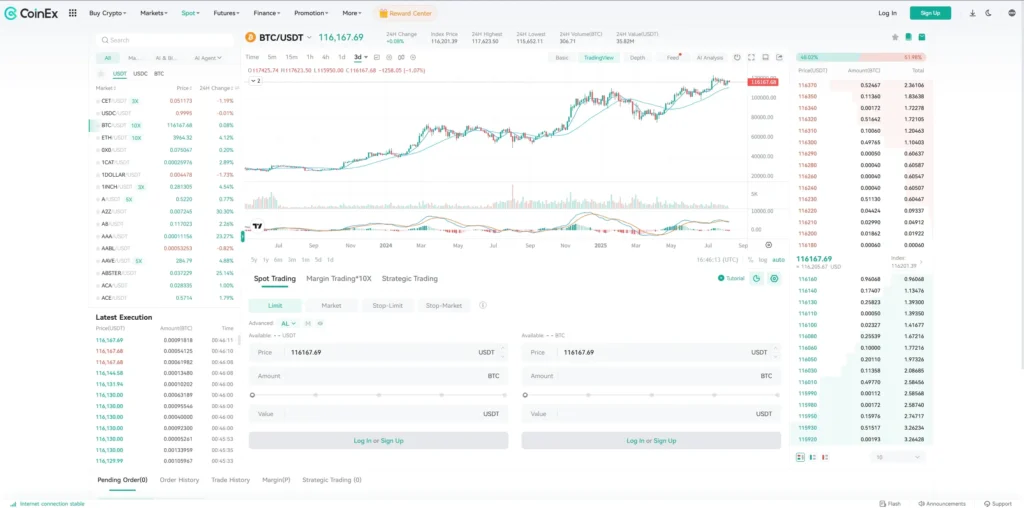Open the pie chart icon beside Tutorial
The height and width of the screenshot is (508, 1024).
click(x=756, y=278)
